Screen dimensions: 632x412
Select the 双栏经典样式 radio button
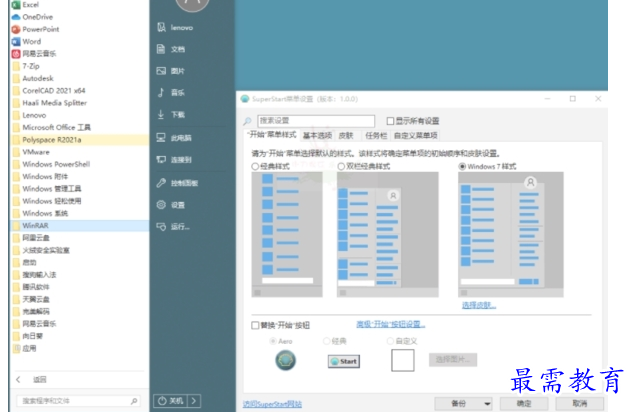click(341, 166)
